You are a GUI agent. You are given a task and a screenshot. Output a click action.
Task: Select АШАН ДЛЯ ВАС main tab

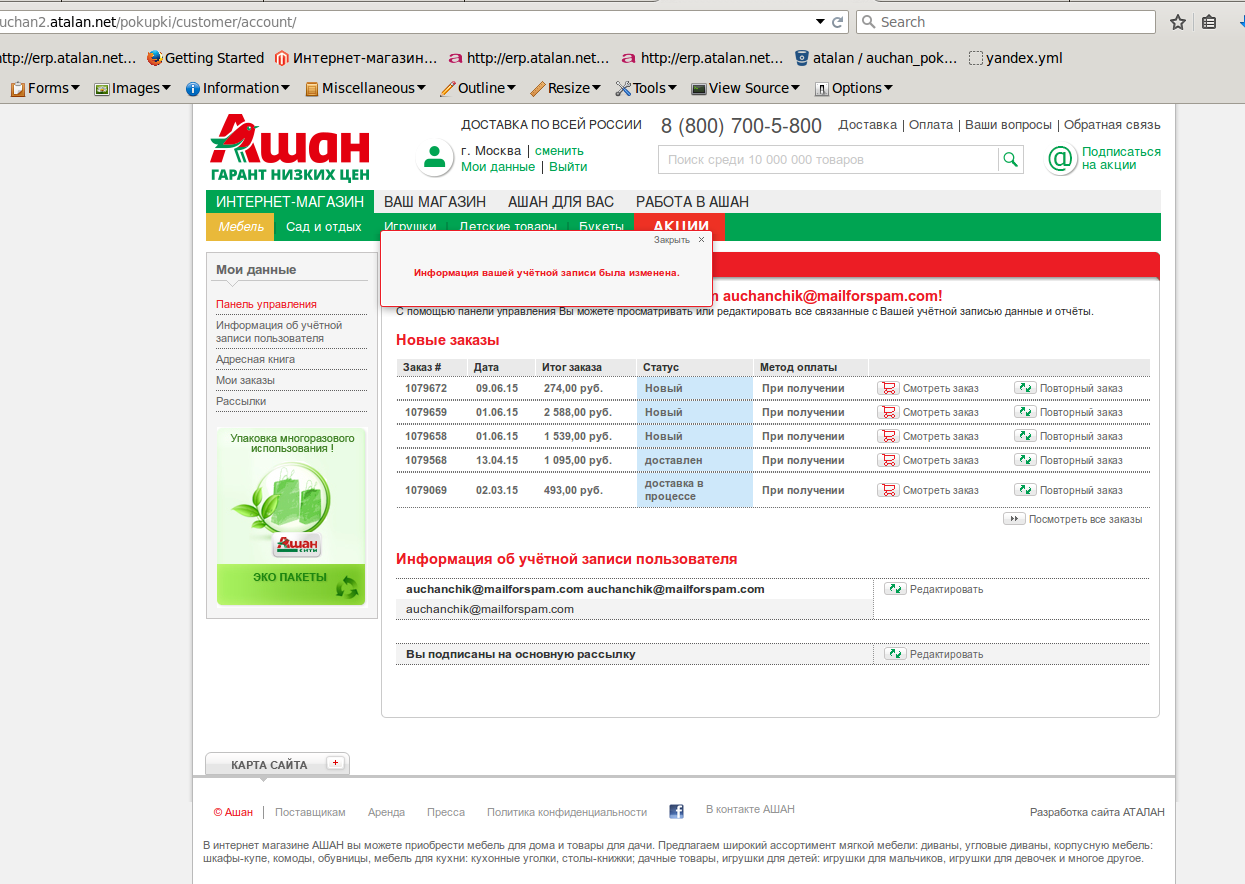coord(561,202)
